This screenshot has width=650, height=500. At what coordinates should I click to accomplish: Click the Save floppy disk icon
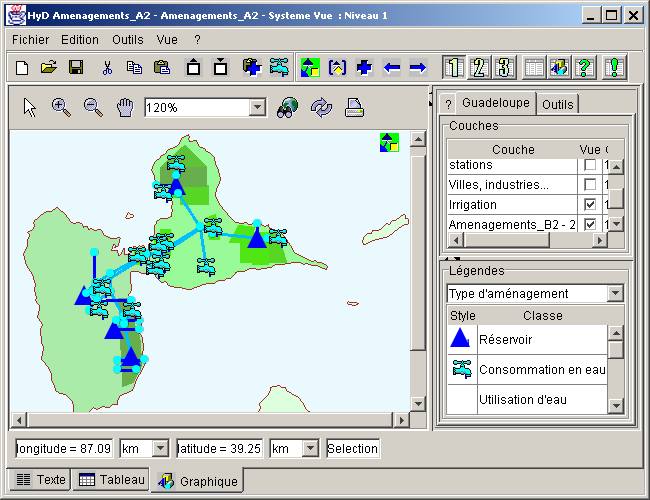75,67
